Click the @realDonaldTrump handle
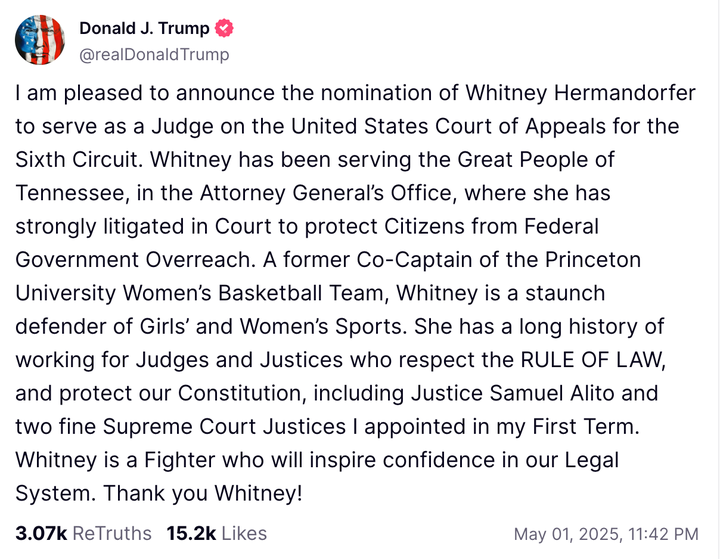 tap(154, 54)
